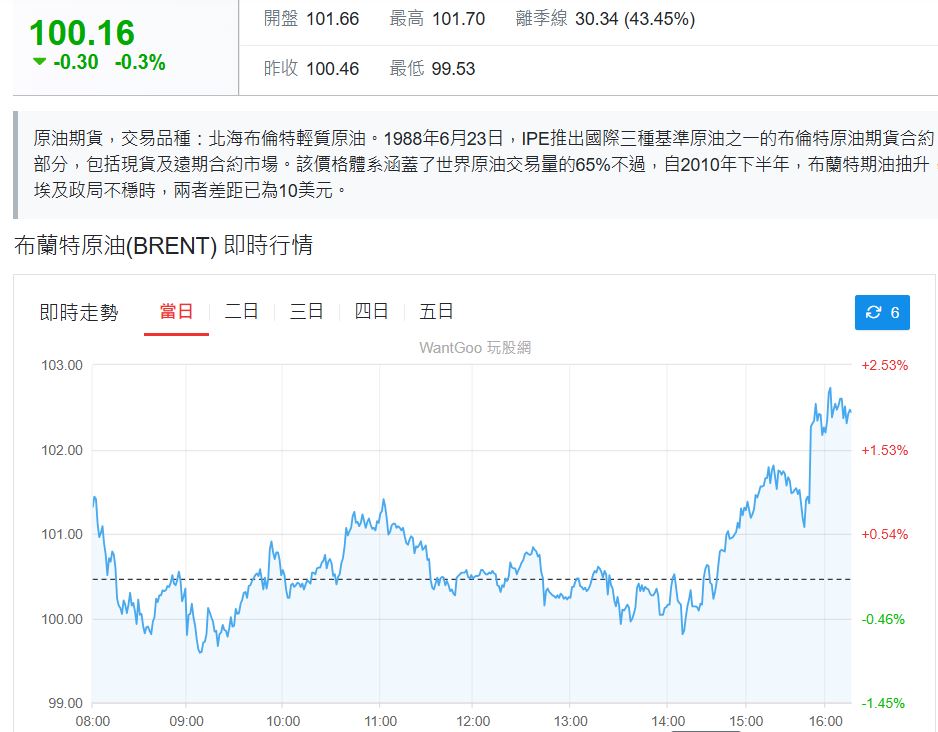The width and height of the screenshot is (938, 732).
Task: Click the 最高 101.70 value
Action: point(457,19)
